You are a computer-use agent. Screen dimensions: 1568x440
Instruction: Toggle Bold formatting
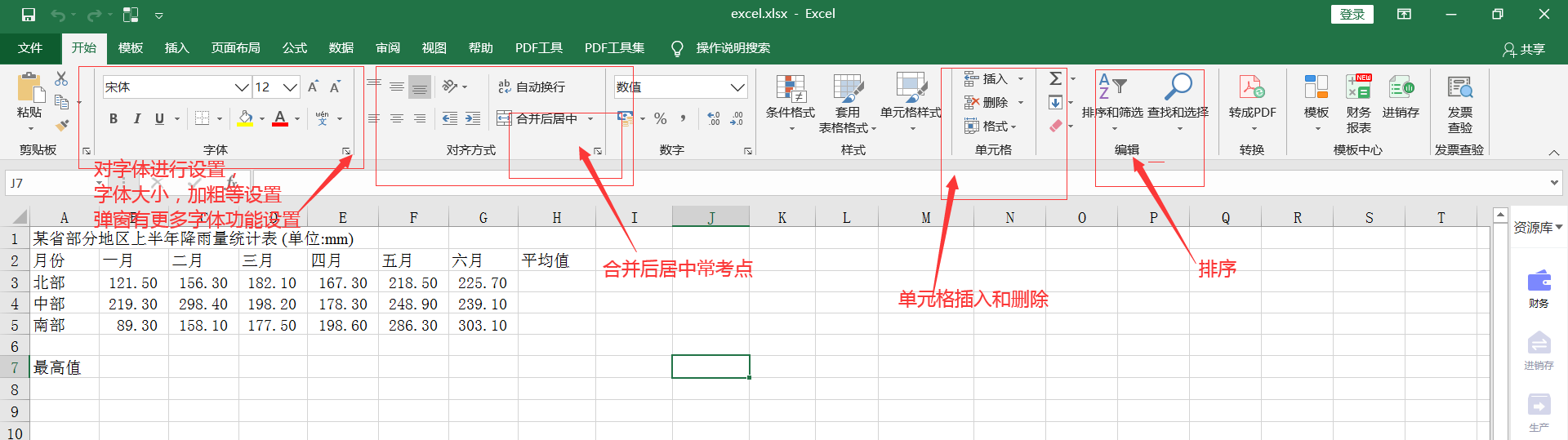click(114, 118)
